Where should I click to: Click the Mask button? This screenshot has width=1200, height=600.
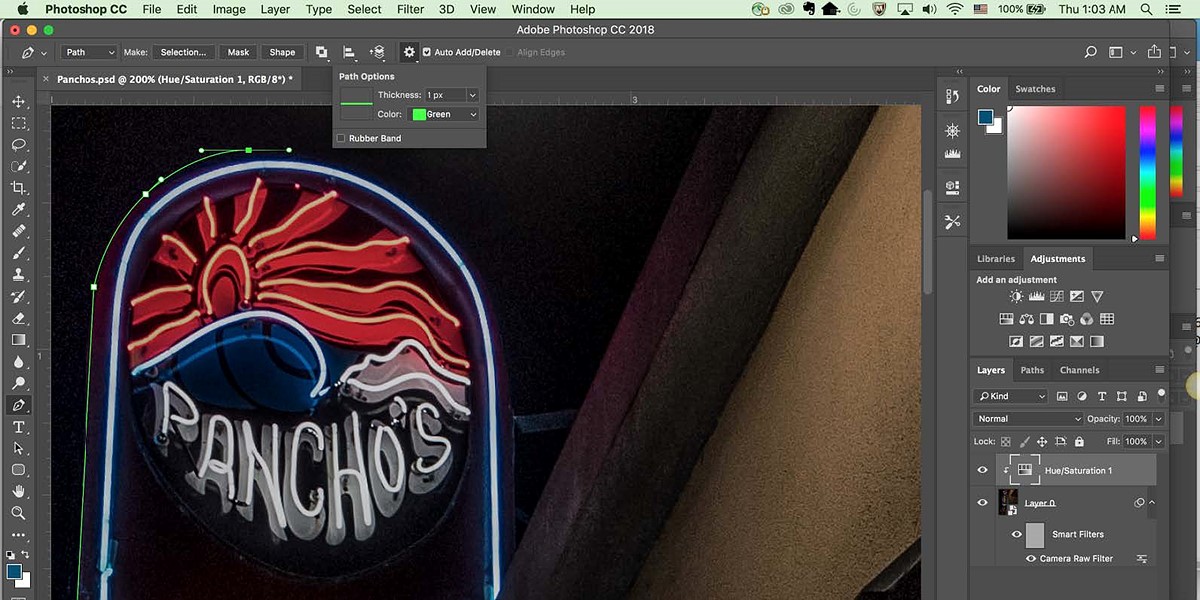click(238, 52)
